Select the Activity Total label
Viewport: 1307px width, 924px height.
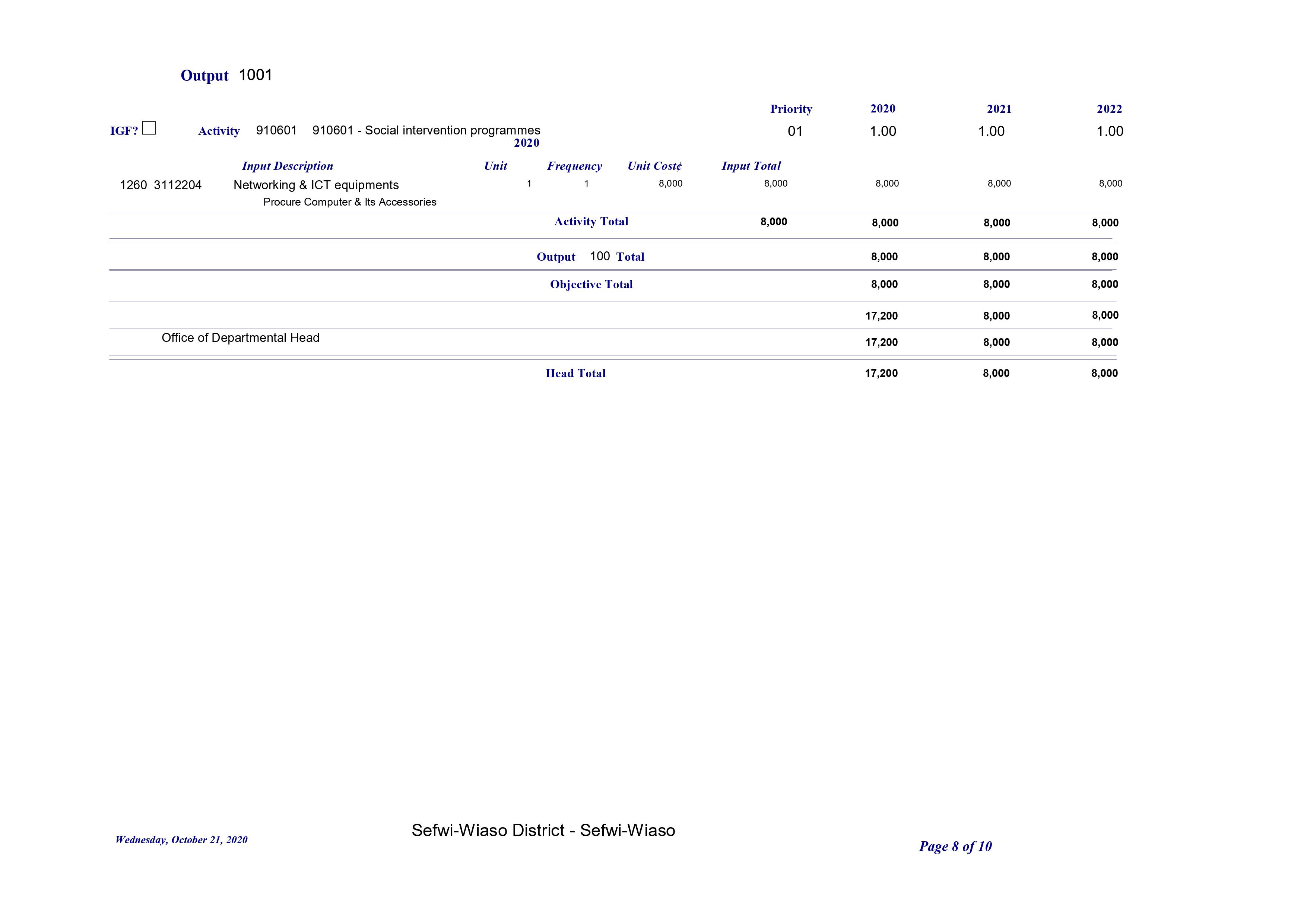(591, 222)
